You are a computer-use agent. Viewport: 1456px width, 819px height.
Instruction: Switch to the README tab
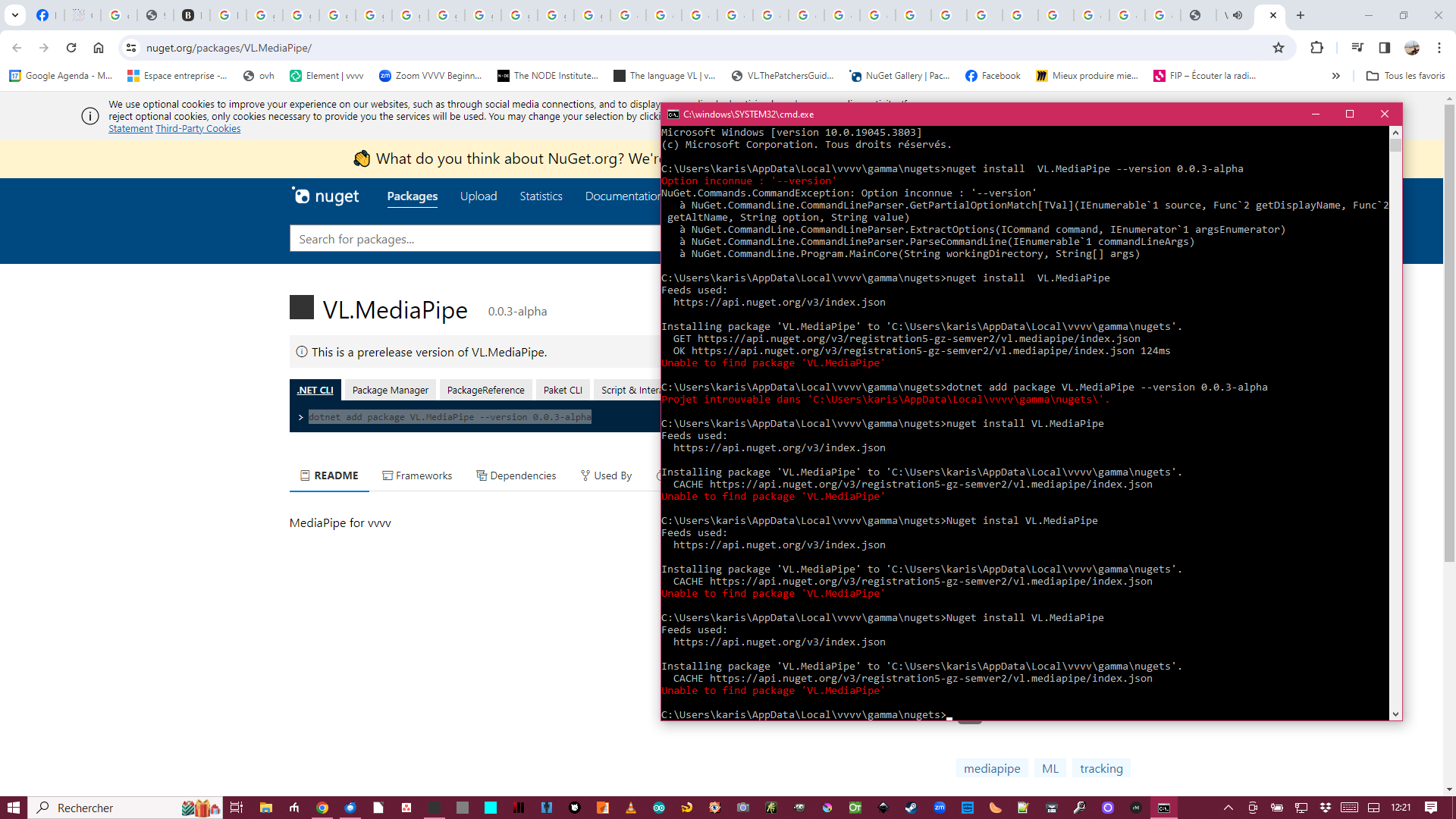pos(329,475)
